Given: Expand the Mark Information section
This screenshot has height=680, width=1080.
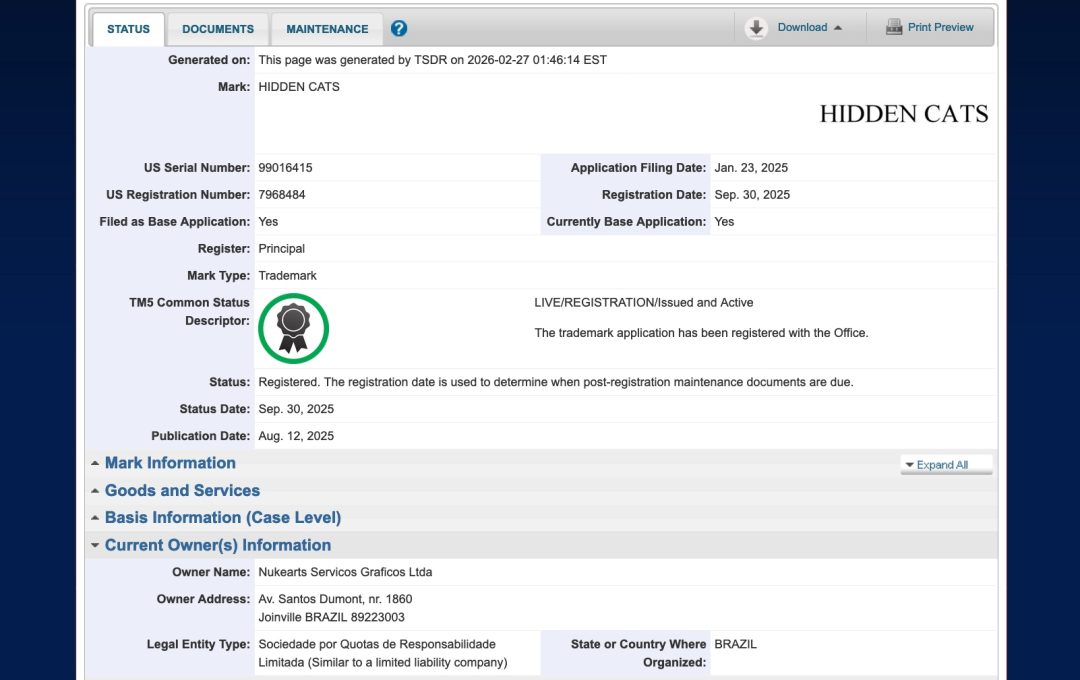Looking at the screenshot, I should click(x=170, y=463).
